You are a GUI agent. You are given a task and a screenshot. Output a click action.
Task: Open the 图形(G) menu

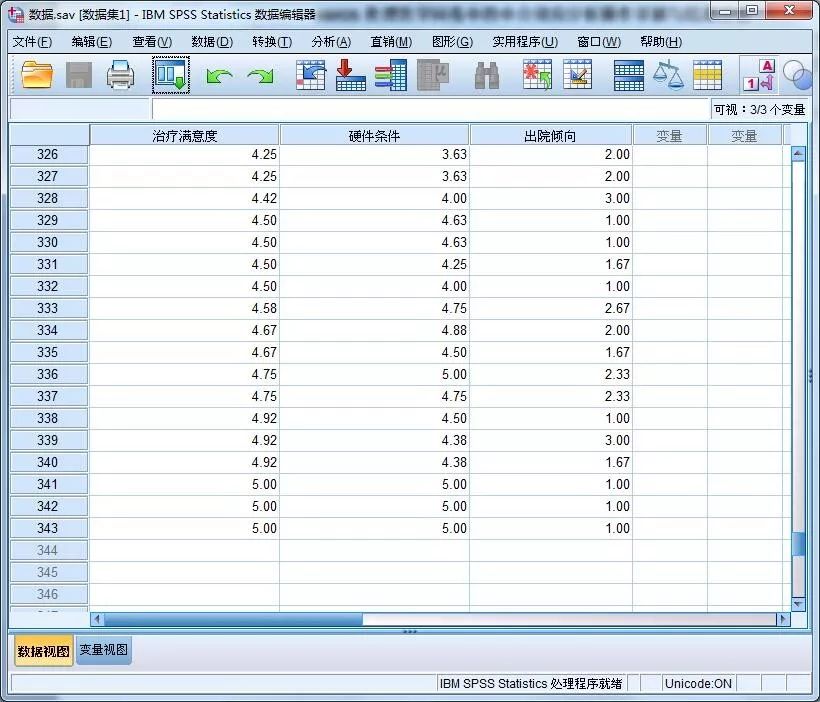(452, 42)
